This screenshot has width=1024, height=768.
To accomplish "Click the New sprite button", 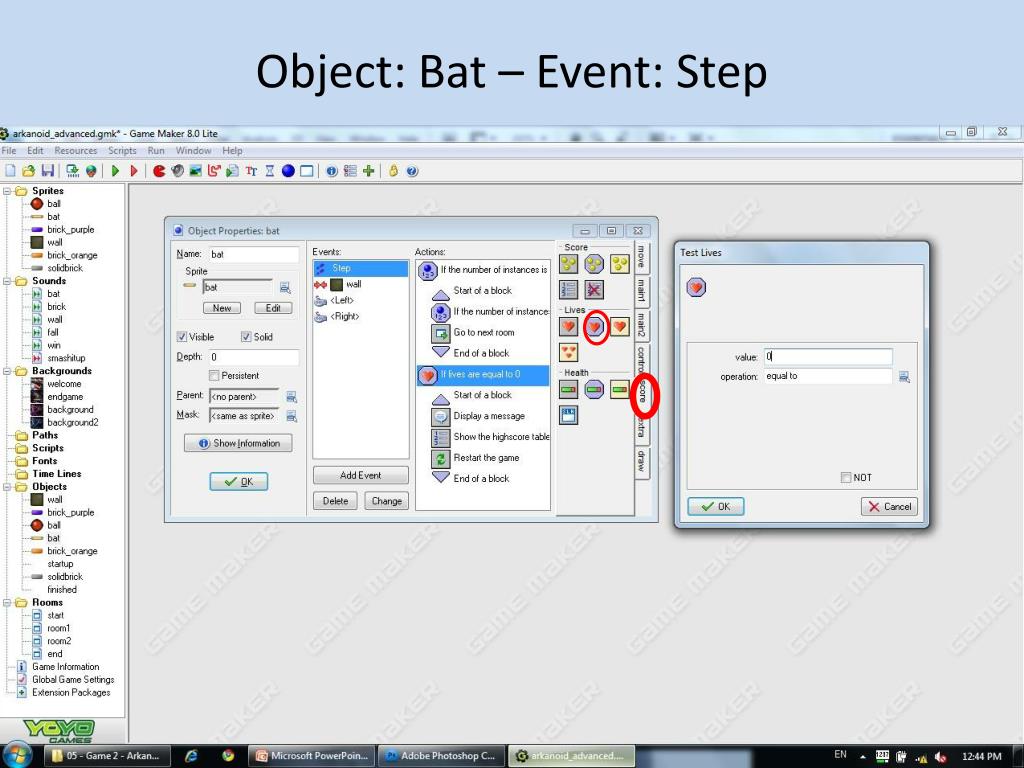I will click(x=221, y=308).
